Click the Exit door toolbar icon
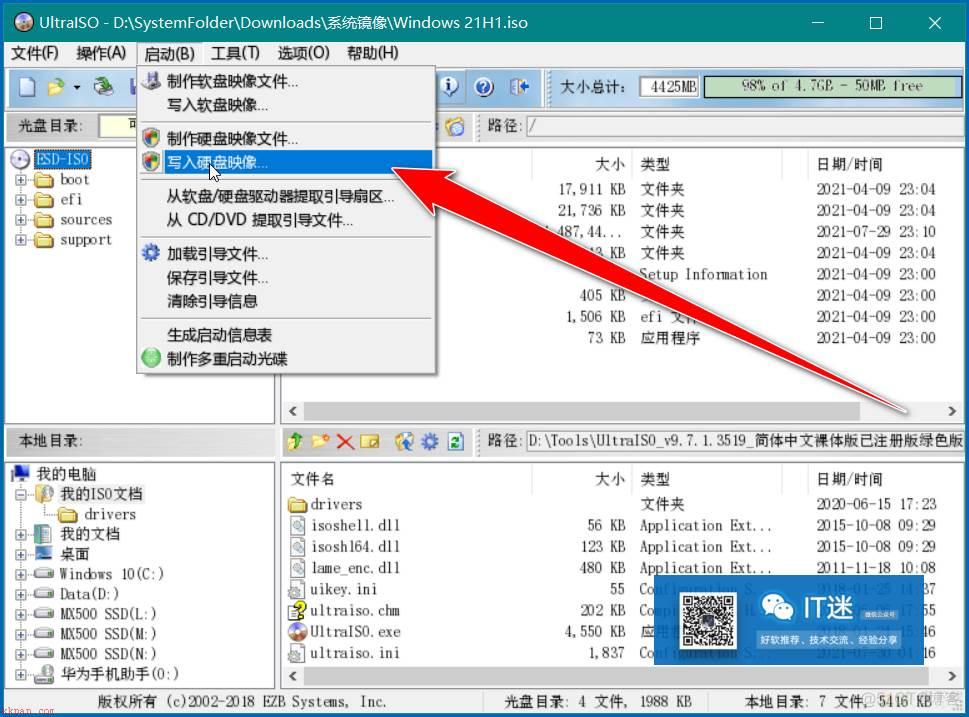 (519, 87)
